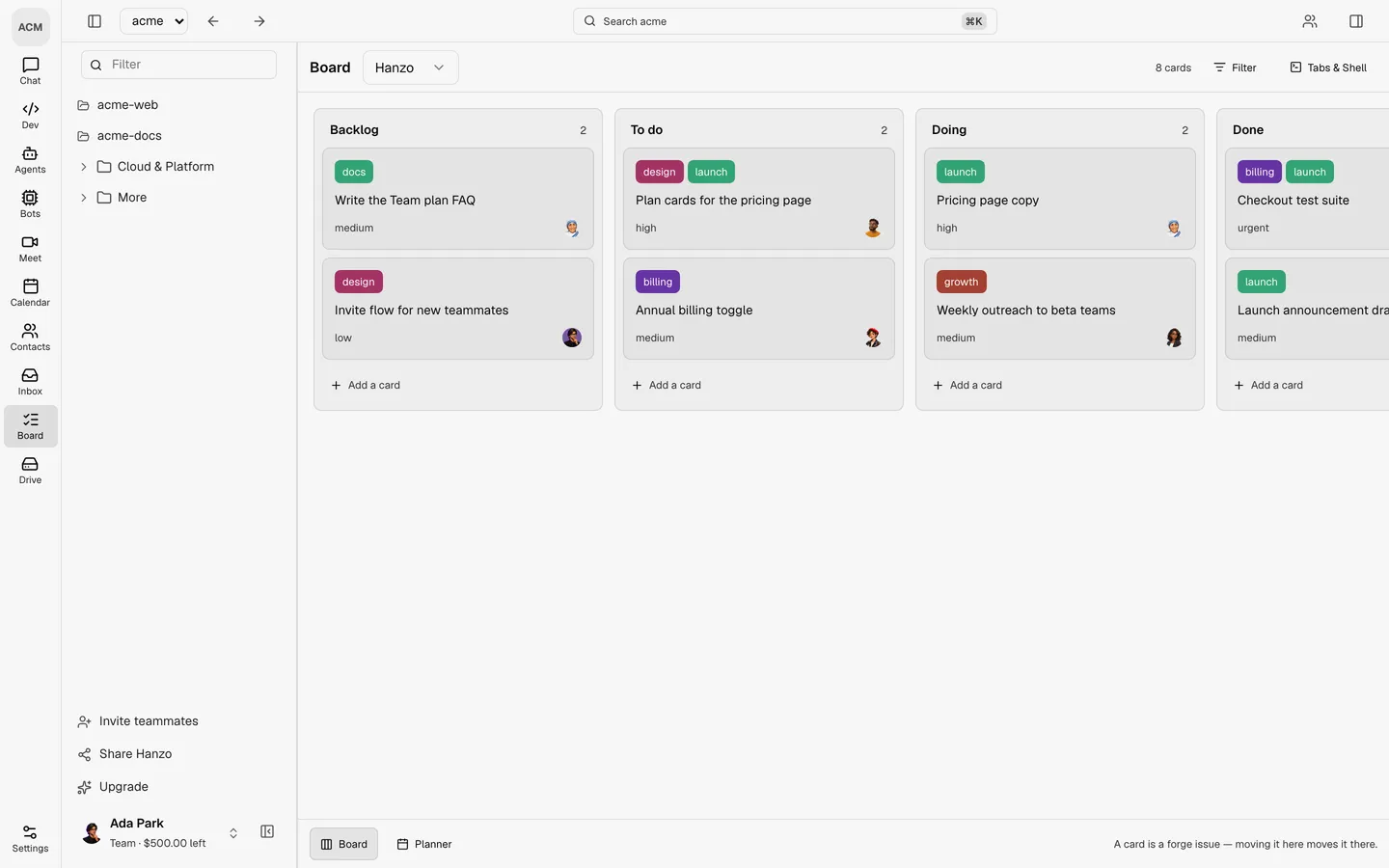Expand the Cloud & Platform folder

(84, 167)
